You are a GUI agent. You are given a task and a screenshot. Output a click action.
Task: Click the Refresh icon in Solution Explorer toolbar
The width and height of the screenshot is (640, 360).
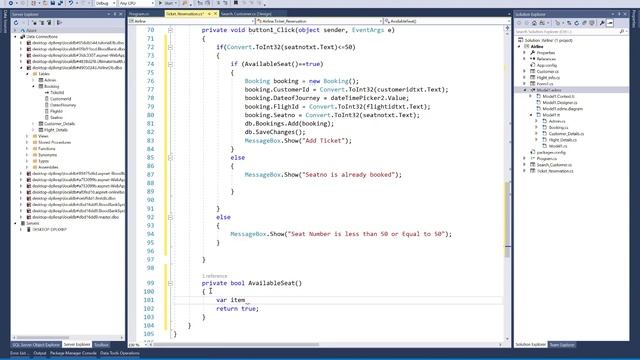[577, 23]
